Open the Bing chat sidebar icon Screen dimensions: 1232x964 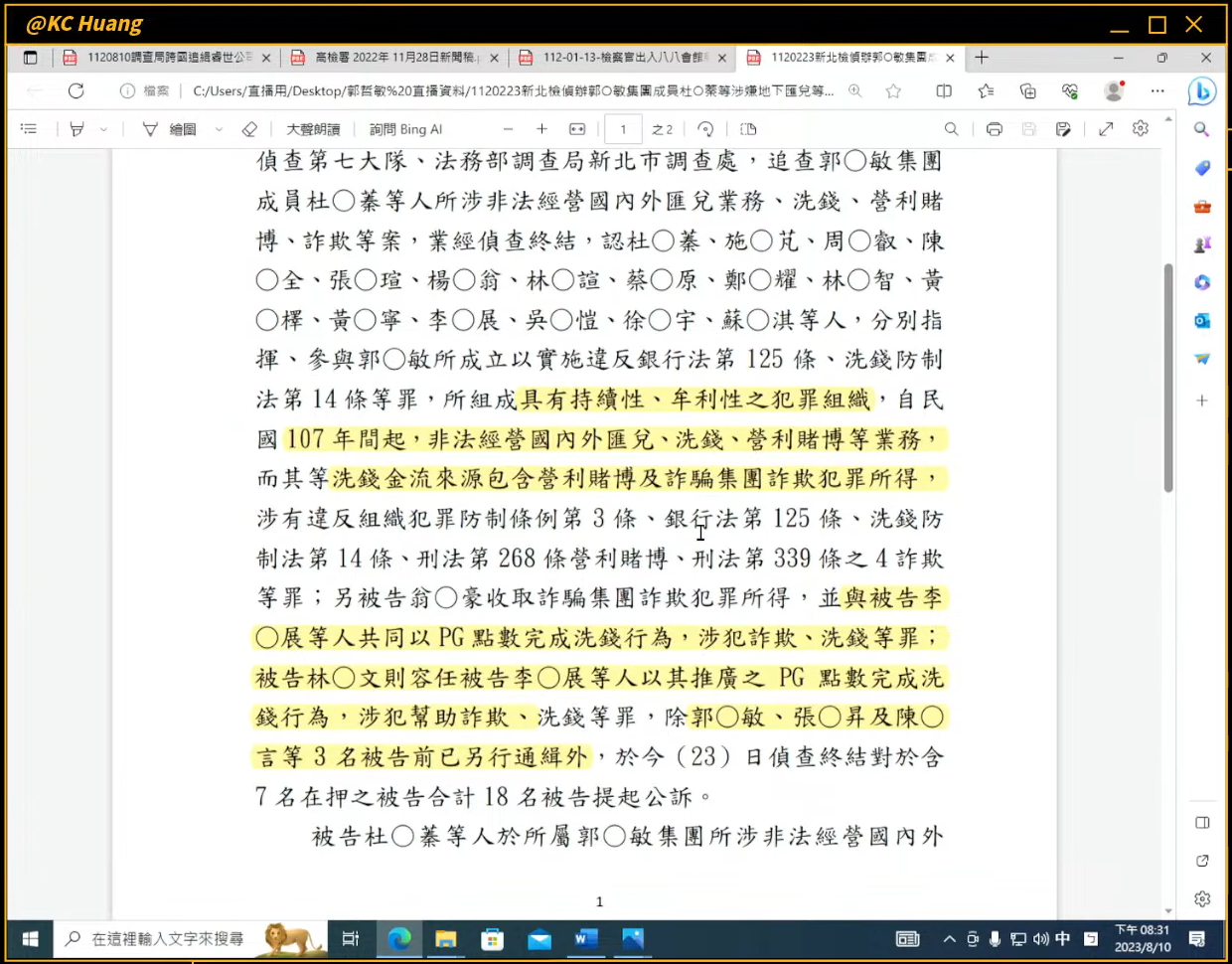[x=1202, y=91]
